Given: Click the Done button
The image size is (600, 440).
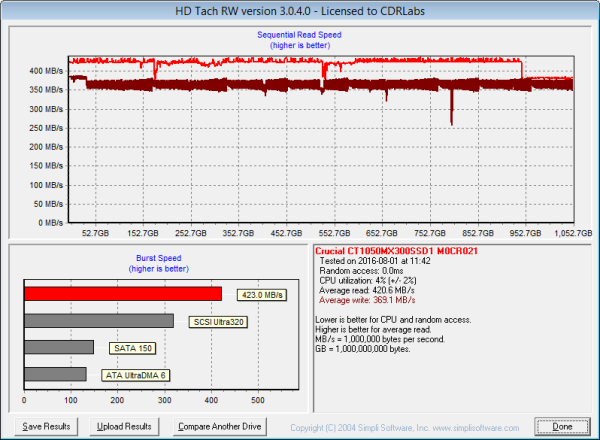Looking at the screenshot, I should pyautogui.click(x=562, y=427).
